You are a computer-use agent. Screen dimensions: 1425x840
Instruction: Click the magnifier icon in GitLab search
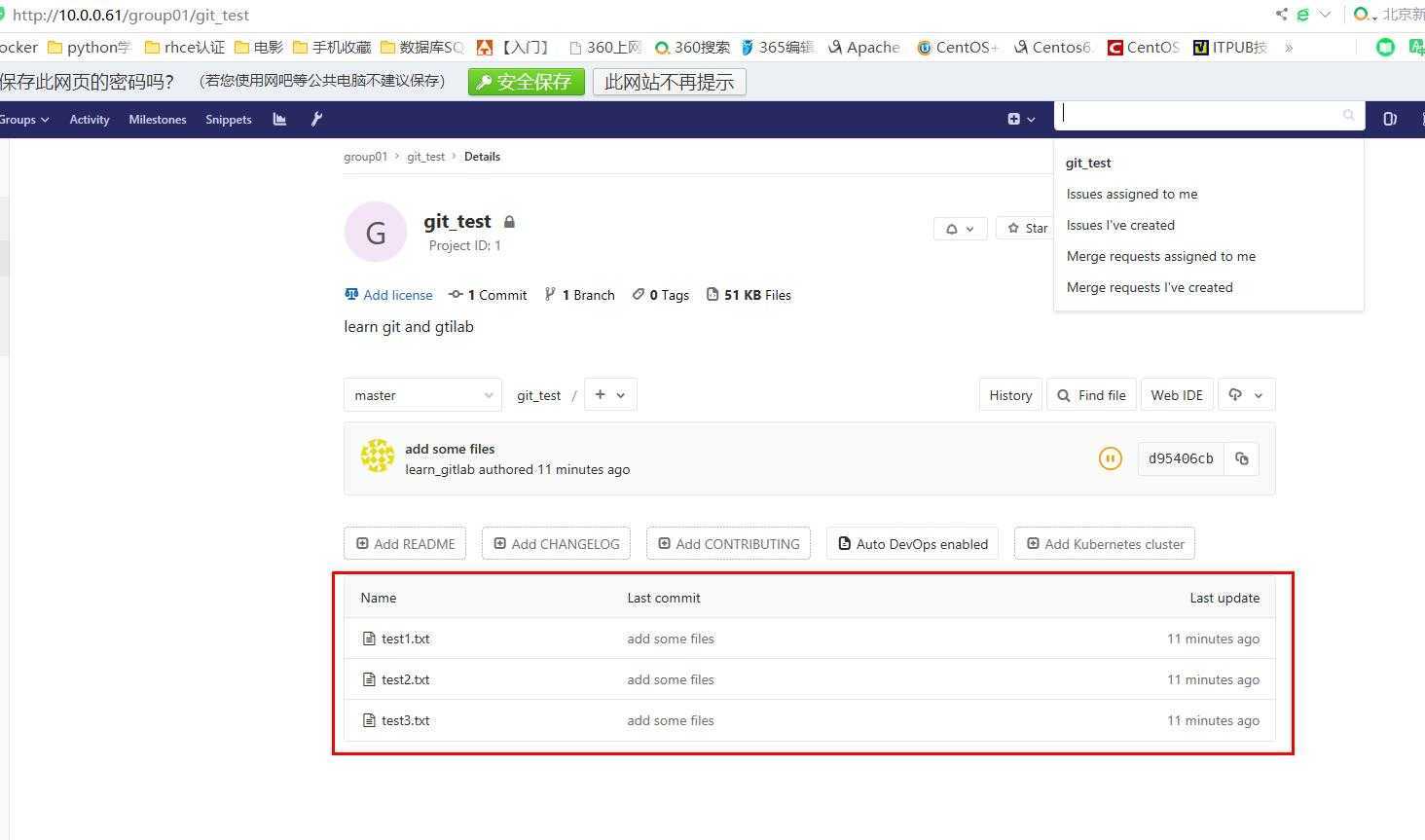tap(1348, 115)
